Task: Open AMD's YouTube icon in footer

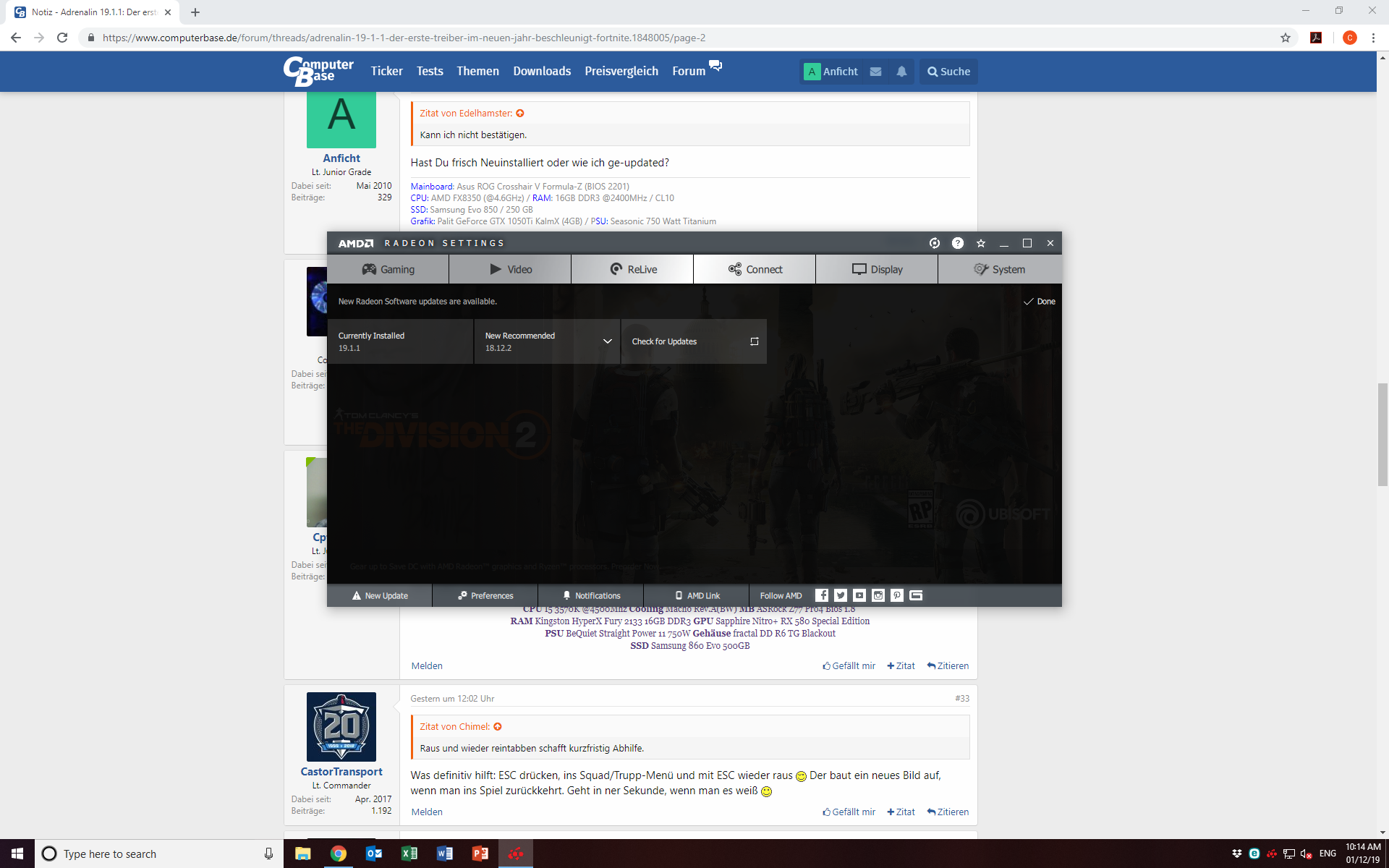Action: [859, 595]
